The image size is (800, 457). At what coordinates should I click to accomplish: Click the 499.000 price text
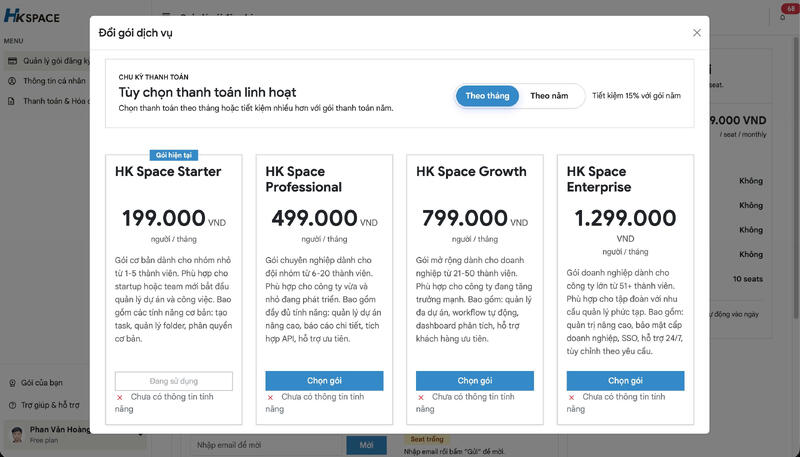pos(314,218)
